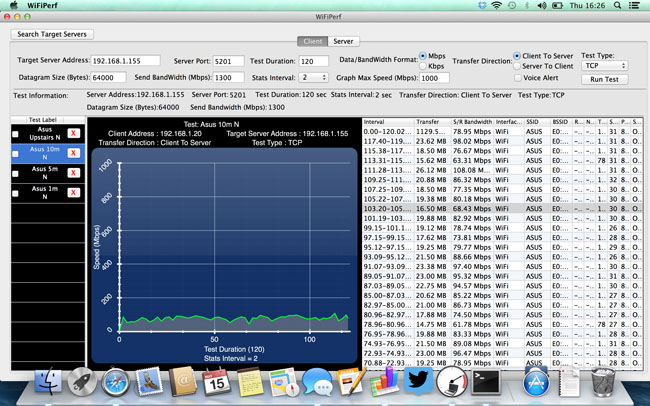Open Wi-Fi status menu bar icon

click(x=496, y=5)
